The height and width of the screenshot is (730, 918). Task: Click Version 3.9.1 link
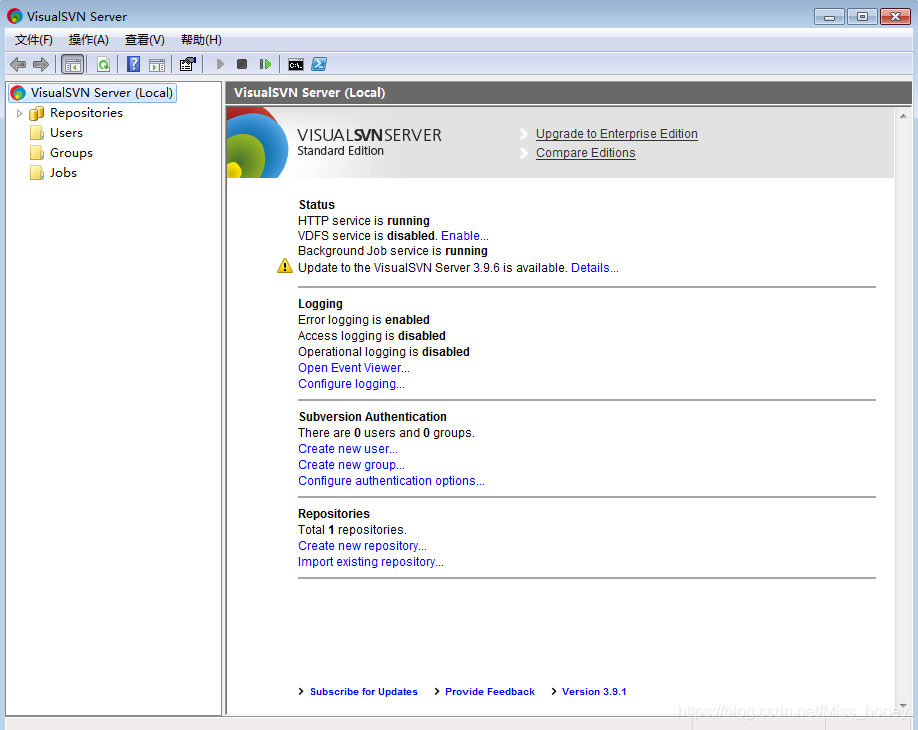click(x=594, y=692)
